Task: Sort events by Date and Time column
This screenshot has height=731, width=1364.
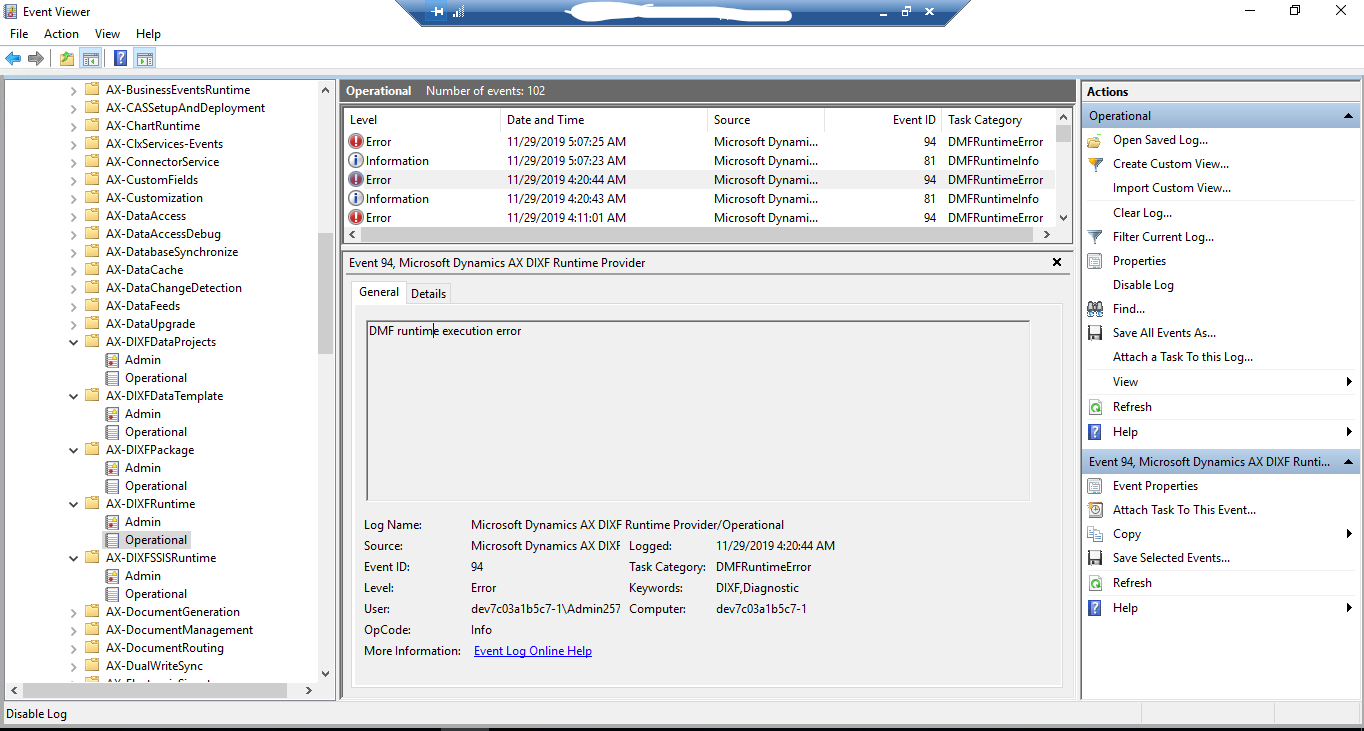Action: (604, 120)
